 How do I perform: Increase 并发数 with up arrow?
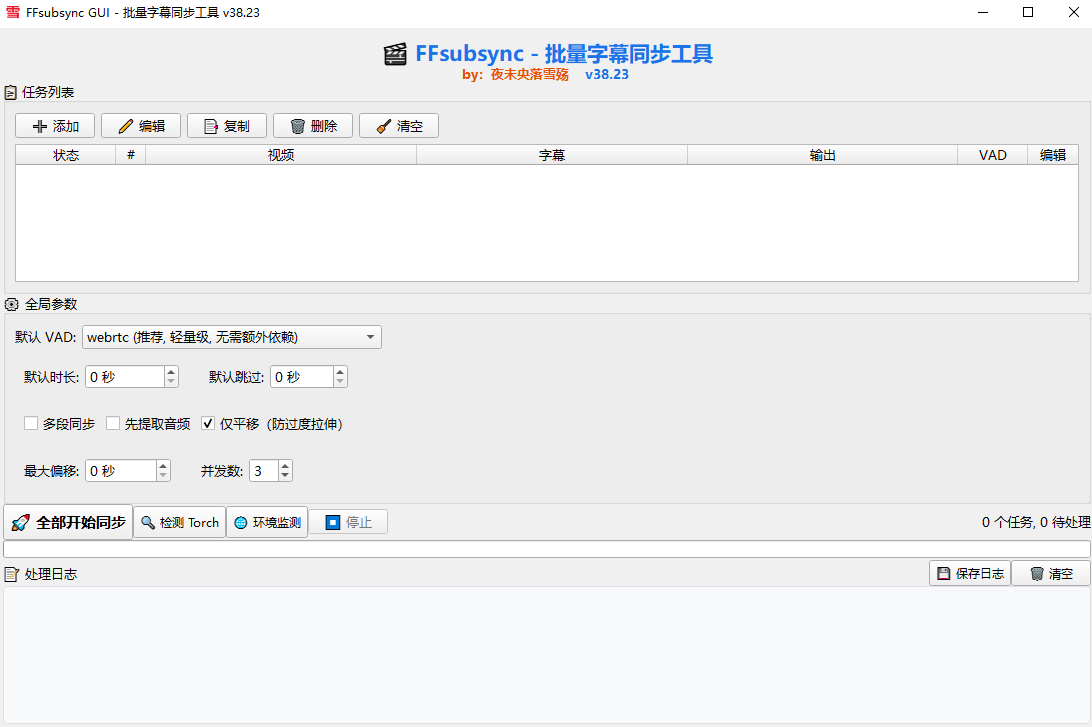pos(285,466)
